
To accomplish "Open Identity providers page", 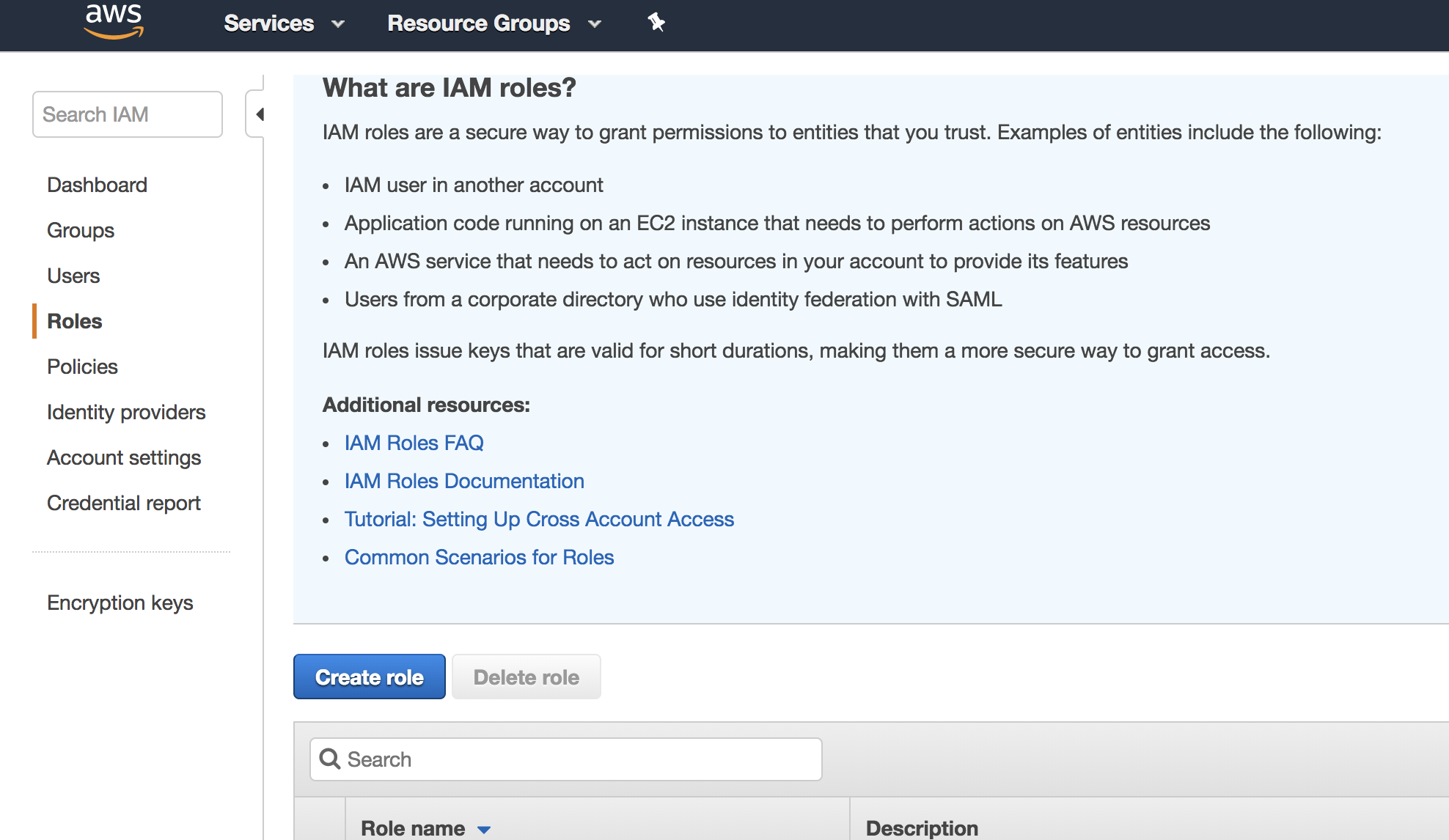I will (x=126, y=412).
